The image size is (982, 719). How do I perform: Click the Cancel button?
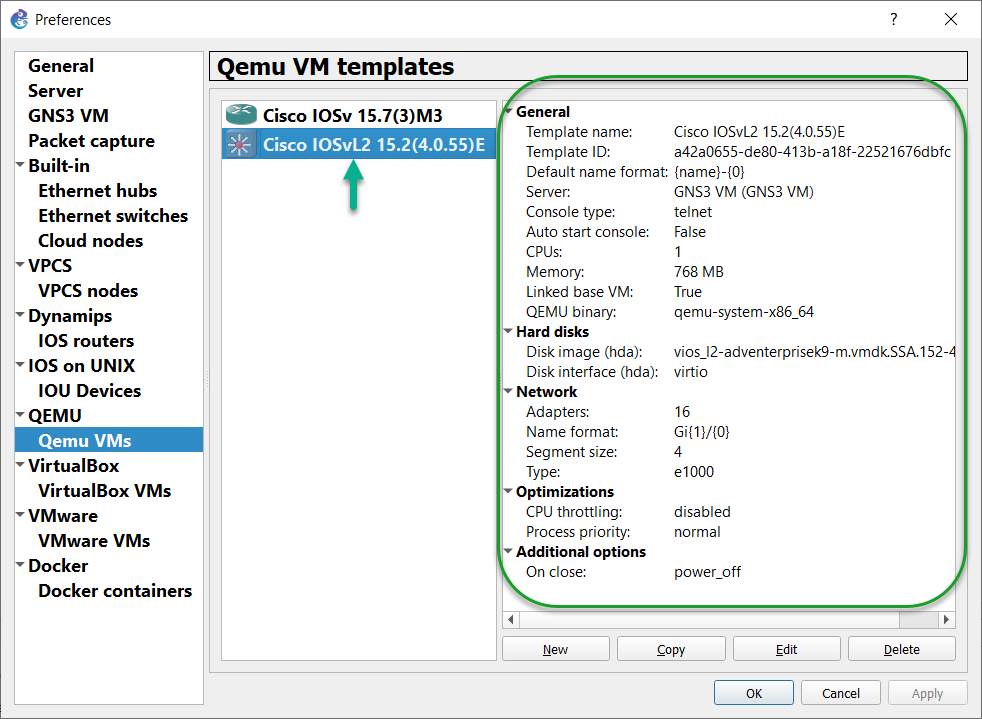(x=840, y=693)
